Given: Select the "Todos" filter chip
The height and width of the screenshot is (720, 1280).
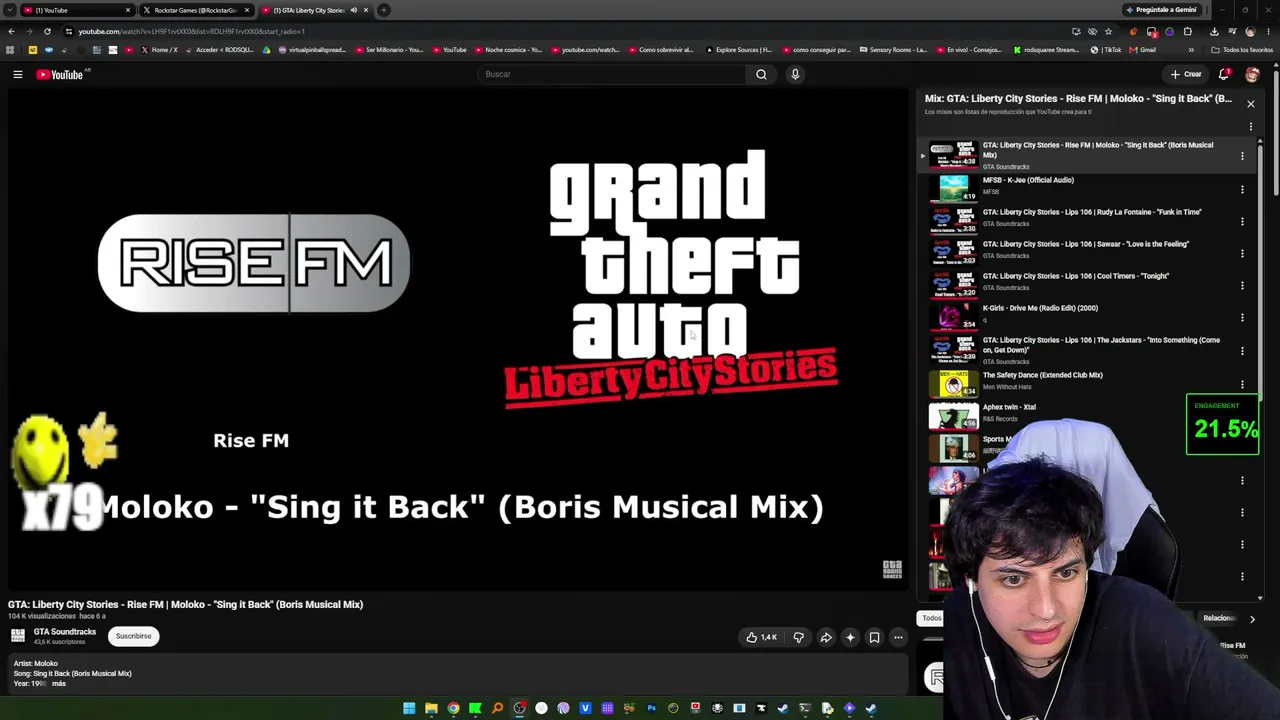Looking at the screenshot, I should point(932,618).
